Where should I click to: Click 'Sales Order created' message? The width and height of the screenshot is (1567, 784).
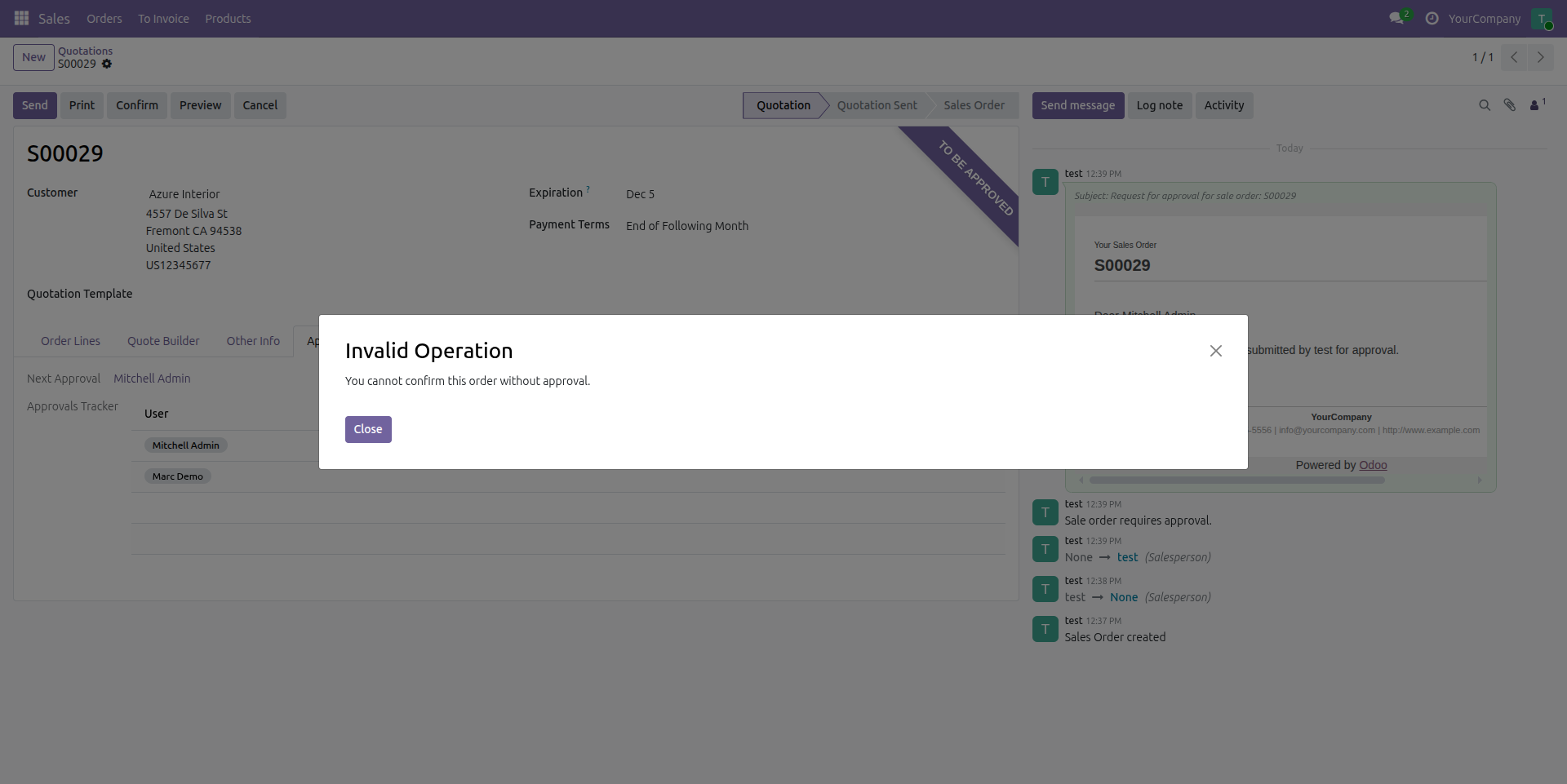pyautogui.click(x=1115, y=637)
